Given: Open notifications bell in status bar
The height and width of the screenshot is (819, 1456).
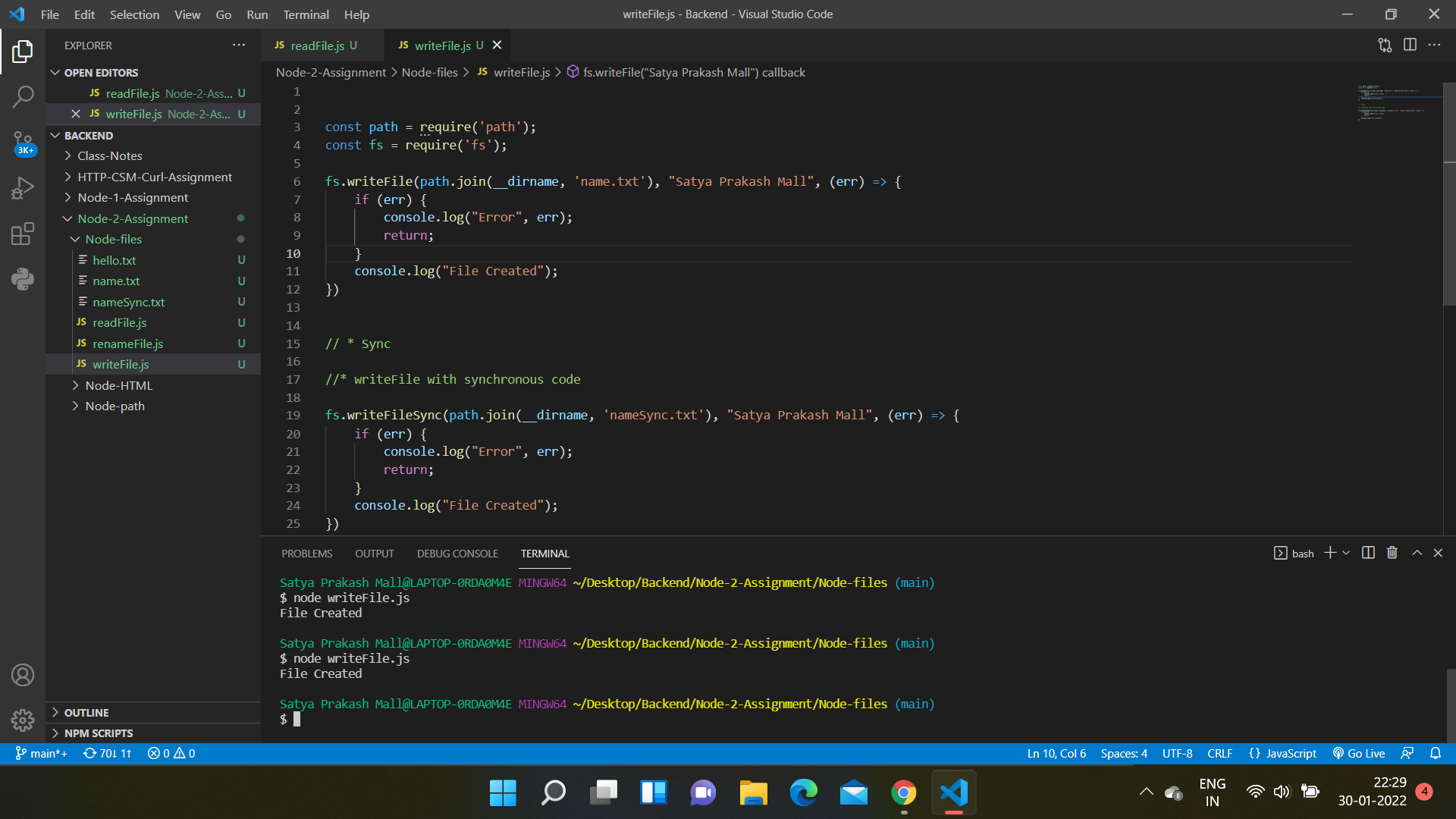Looking at the screenshot, I should [1436, 753].
